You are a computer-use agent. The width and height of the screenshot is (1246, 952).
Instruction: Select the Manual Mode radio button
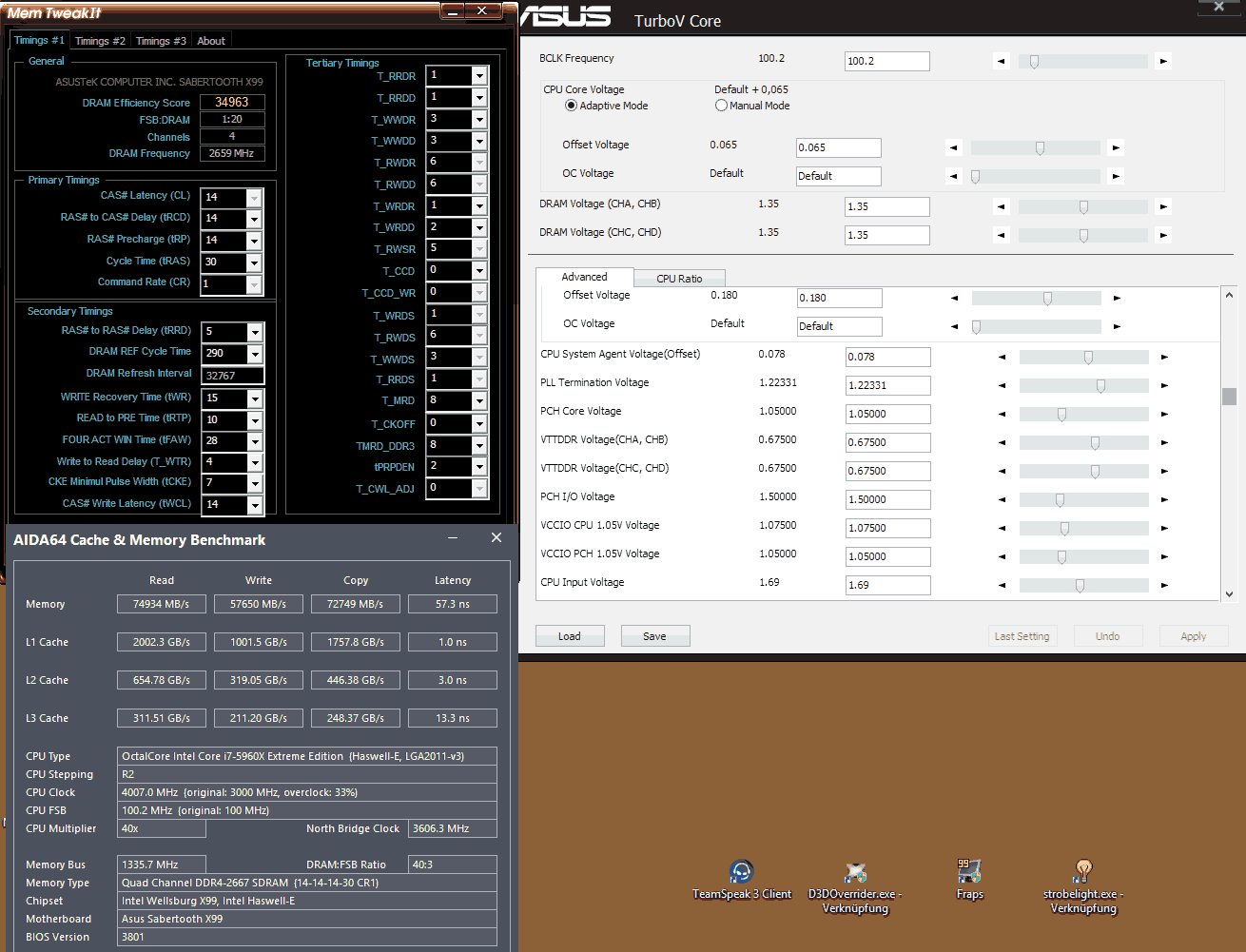[721, 106]
